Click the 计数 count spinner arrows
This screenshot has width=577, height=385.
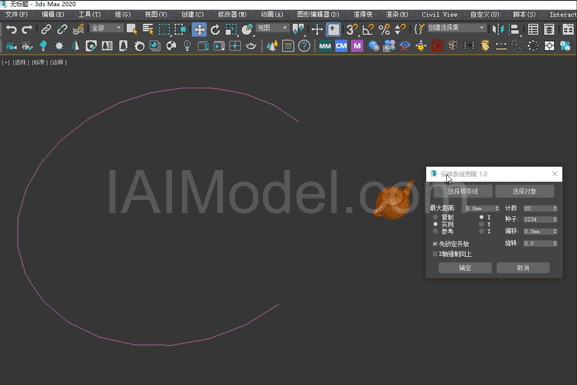pyautogui.click(x=555, y=208)
